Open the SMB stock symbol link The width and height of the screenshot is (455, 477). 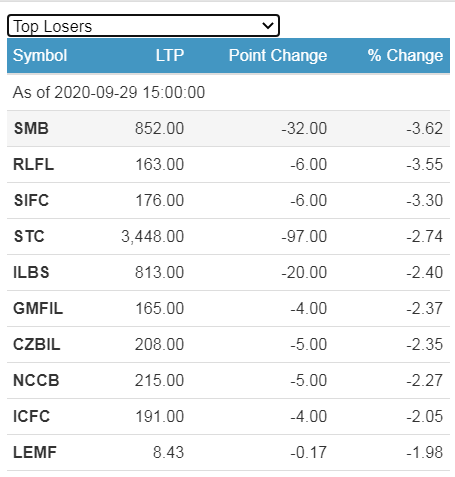(31, 128)
